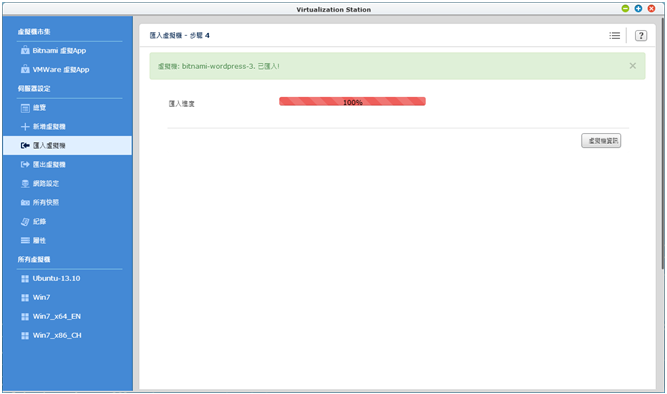Click the list view icon in header
This screenshot has height=394, width=667.
pyautogui.click(x=614, y=36)
